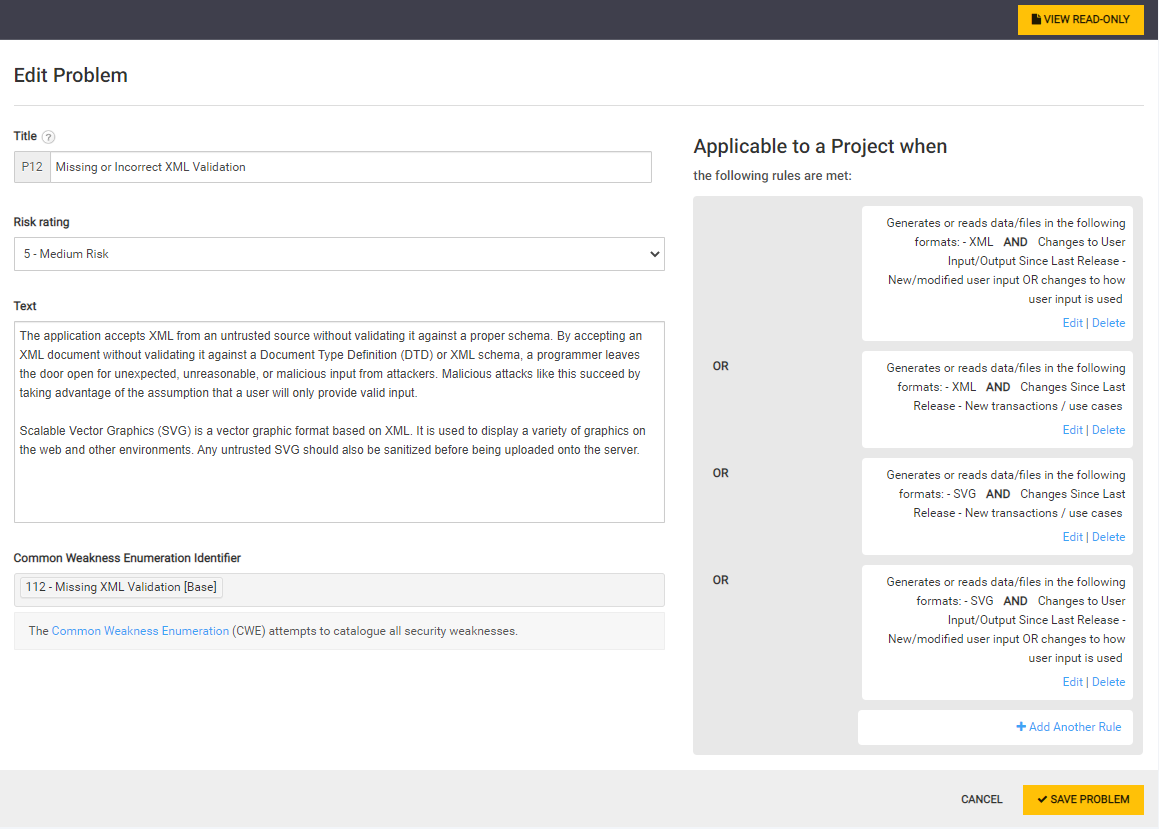Edit the SVG user input/output changes rule
Viewport: 1159px width, 829px height.
coord(1072,682)
